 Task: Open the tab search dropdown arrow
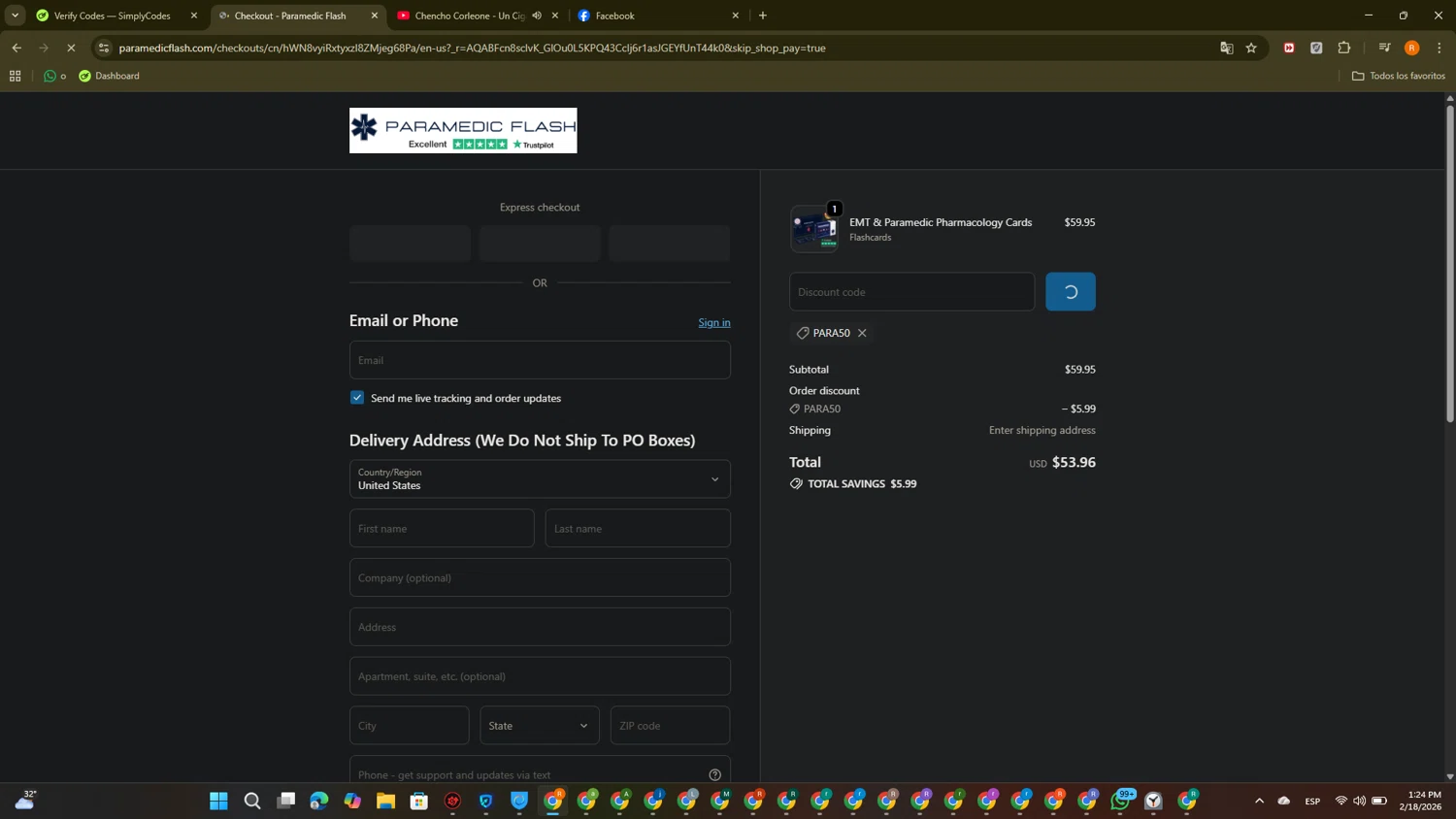click(x=15, y=16)
